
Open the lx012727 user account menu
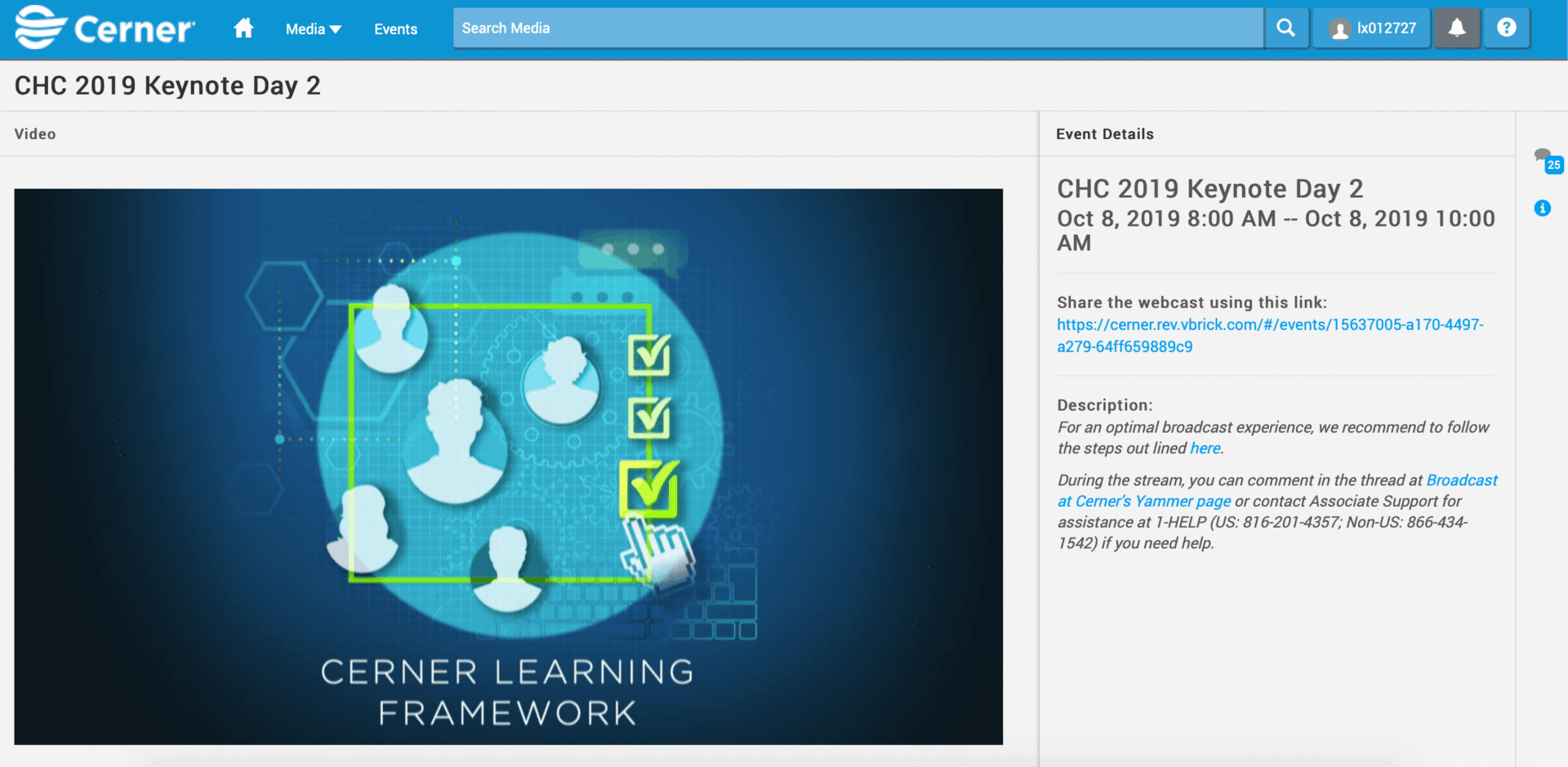(1372, 28)
